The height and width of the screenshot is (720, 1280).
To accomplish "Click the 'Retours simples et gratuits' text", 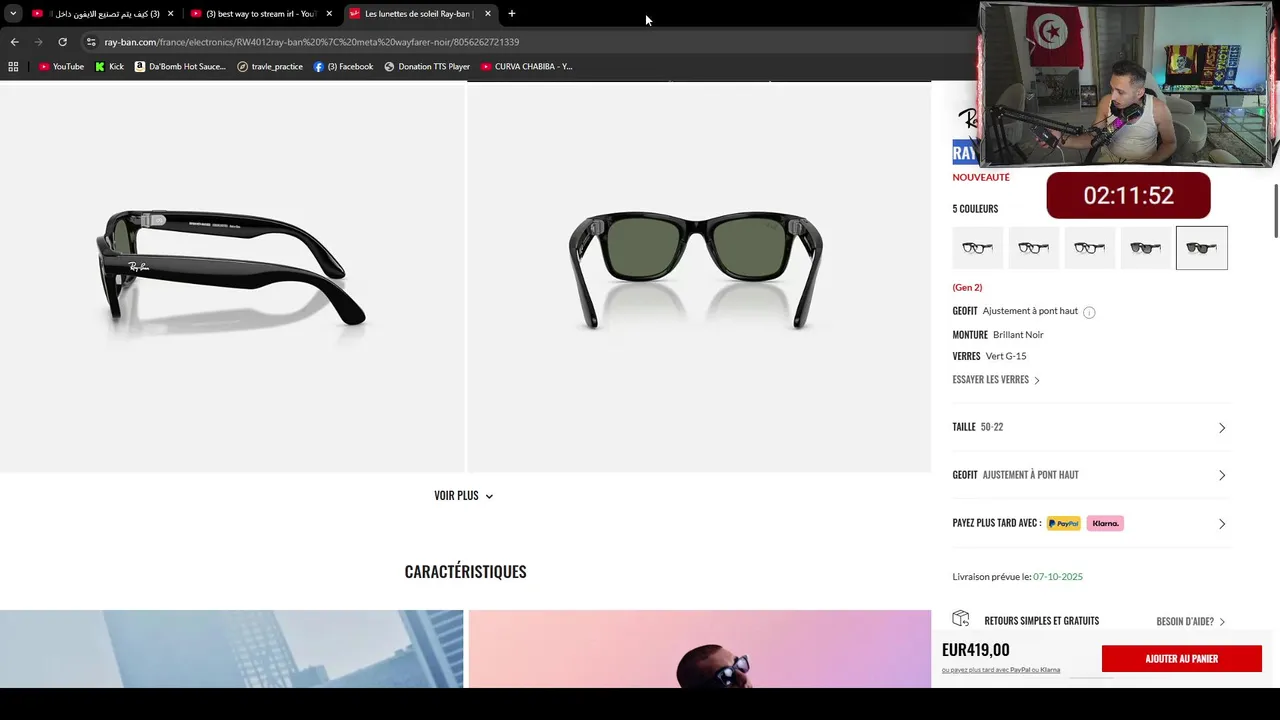I will point(1041,621).
